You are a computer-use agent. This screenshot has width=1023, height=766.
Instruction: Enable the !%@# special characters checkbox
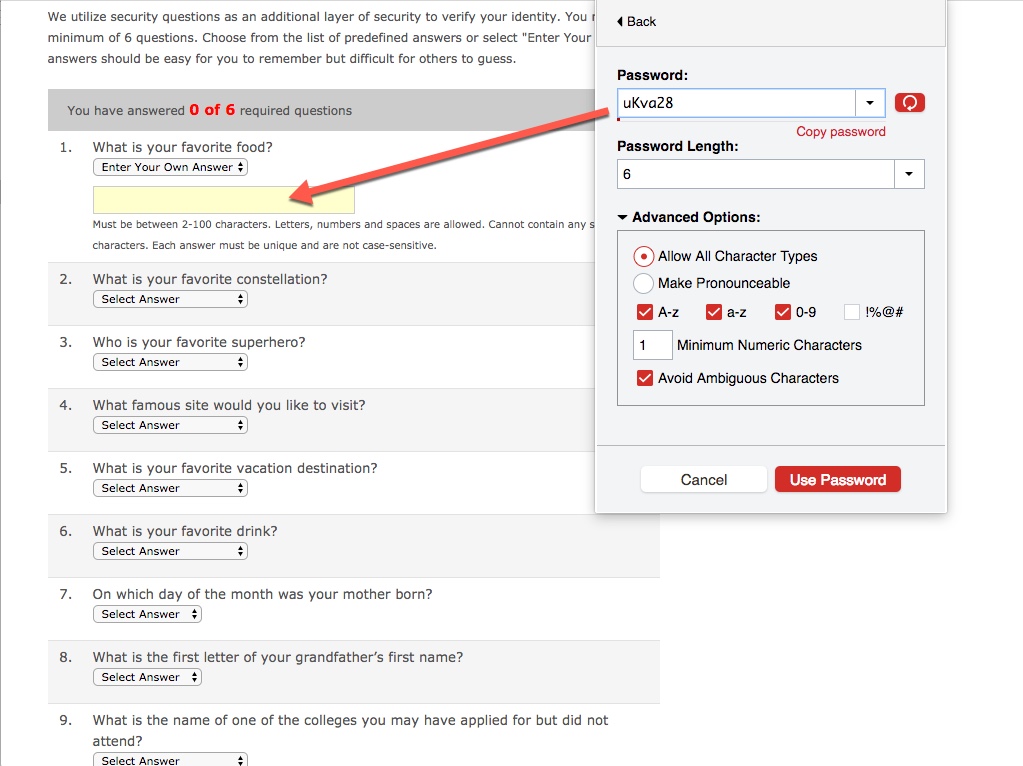click(x=851, y=311)
